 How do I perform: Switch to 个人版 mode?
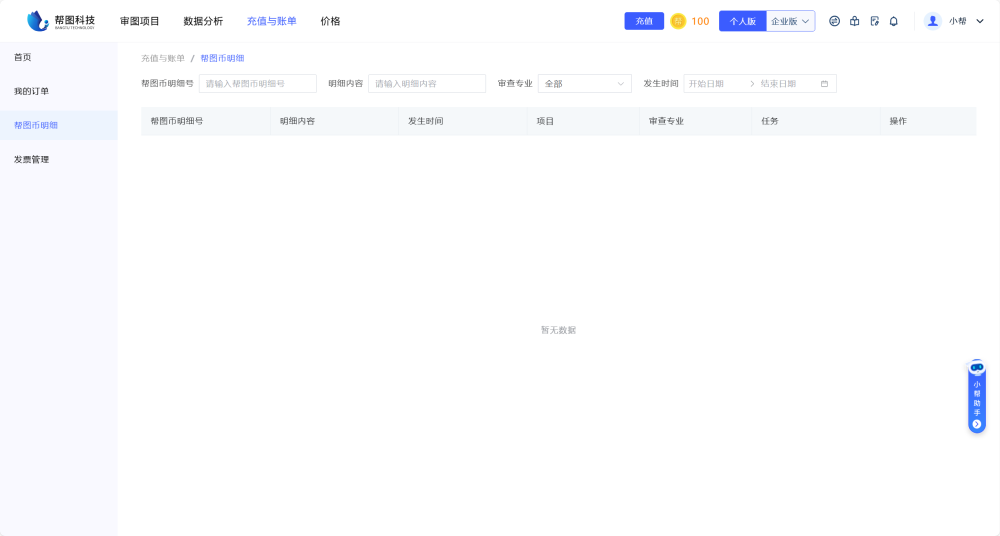(742, 21)
